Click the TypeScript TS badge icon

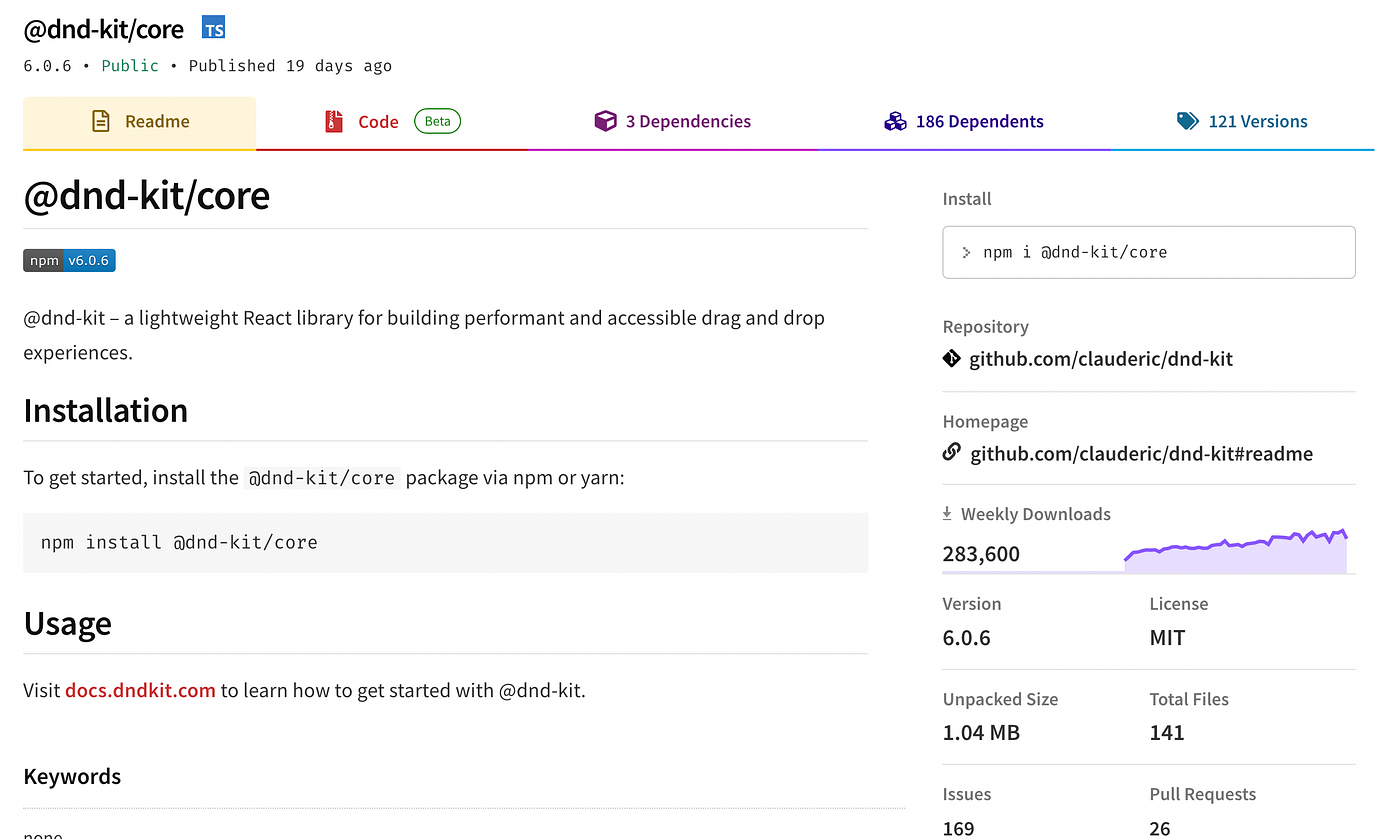[x=214, y=28]
